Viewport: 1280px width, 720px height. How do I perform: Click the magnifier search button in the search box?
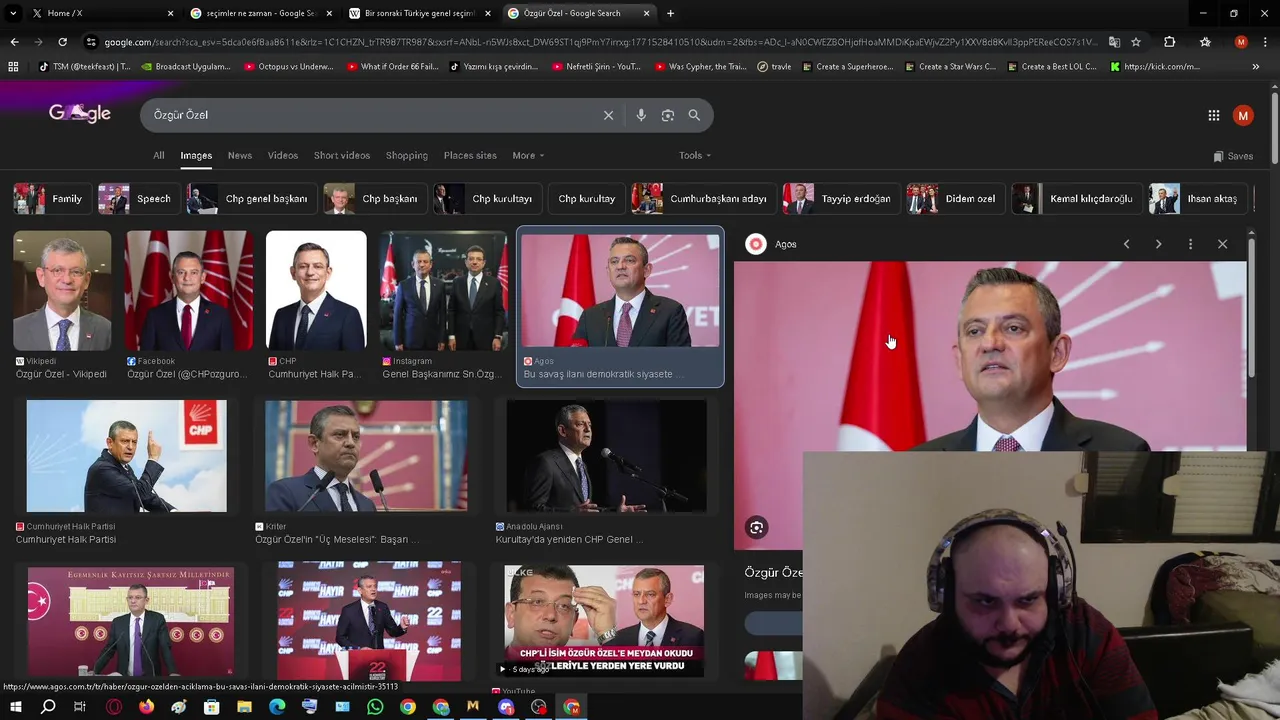pos(694,115)
